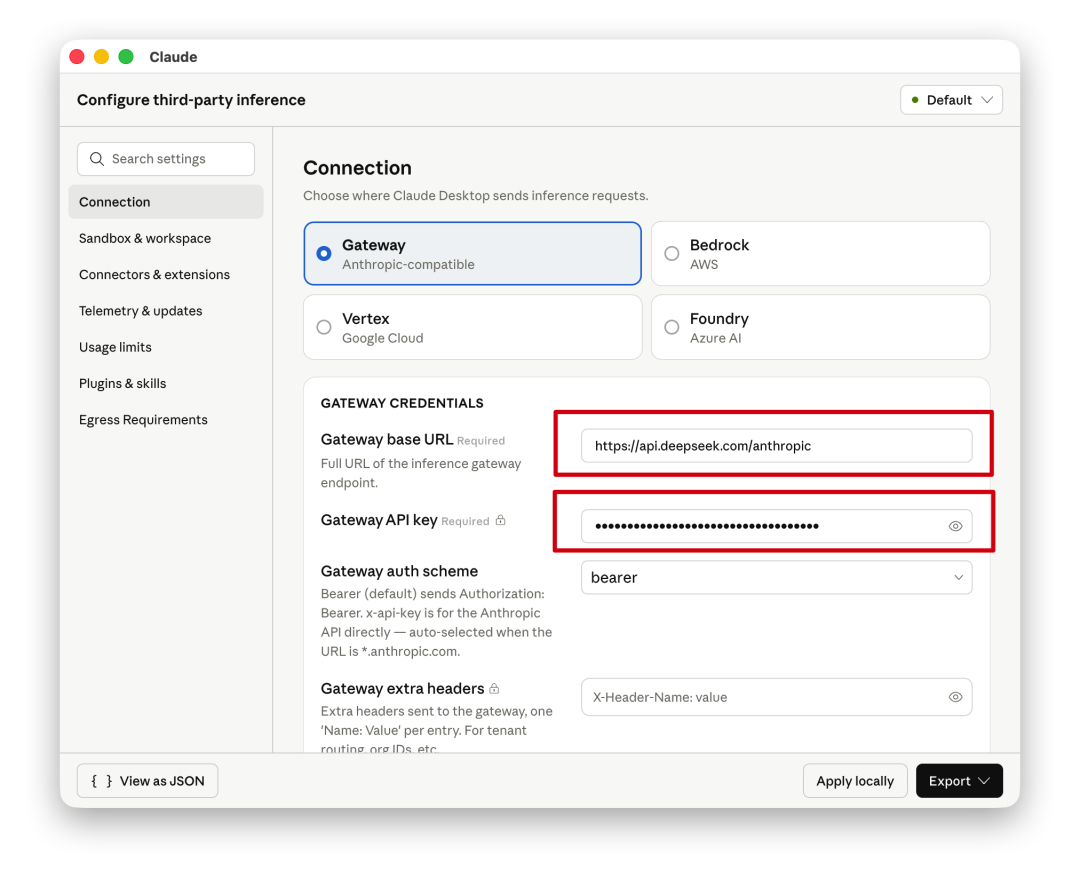Screen dimensions: 1080x888
Task: Pick the Foundry Azure AI option
Action: 672,327
